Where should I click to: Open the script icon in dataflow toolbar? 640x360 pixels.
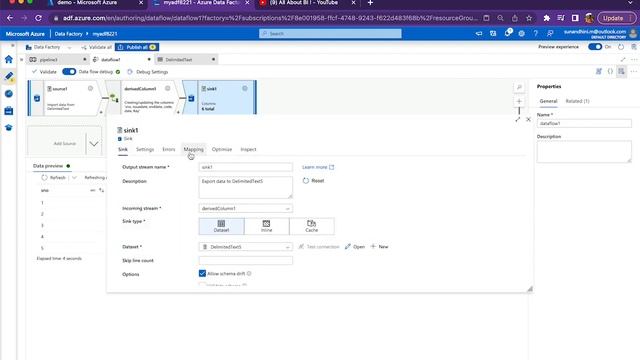click(598, 71)
